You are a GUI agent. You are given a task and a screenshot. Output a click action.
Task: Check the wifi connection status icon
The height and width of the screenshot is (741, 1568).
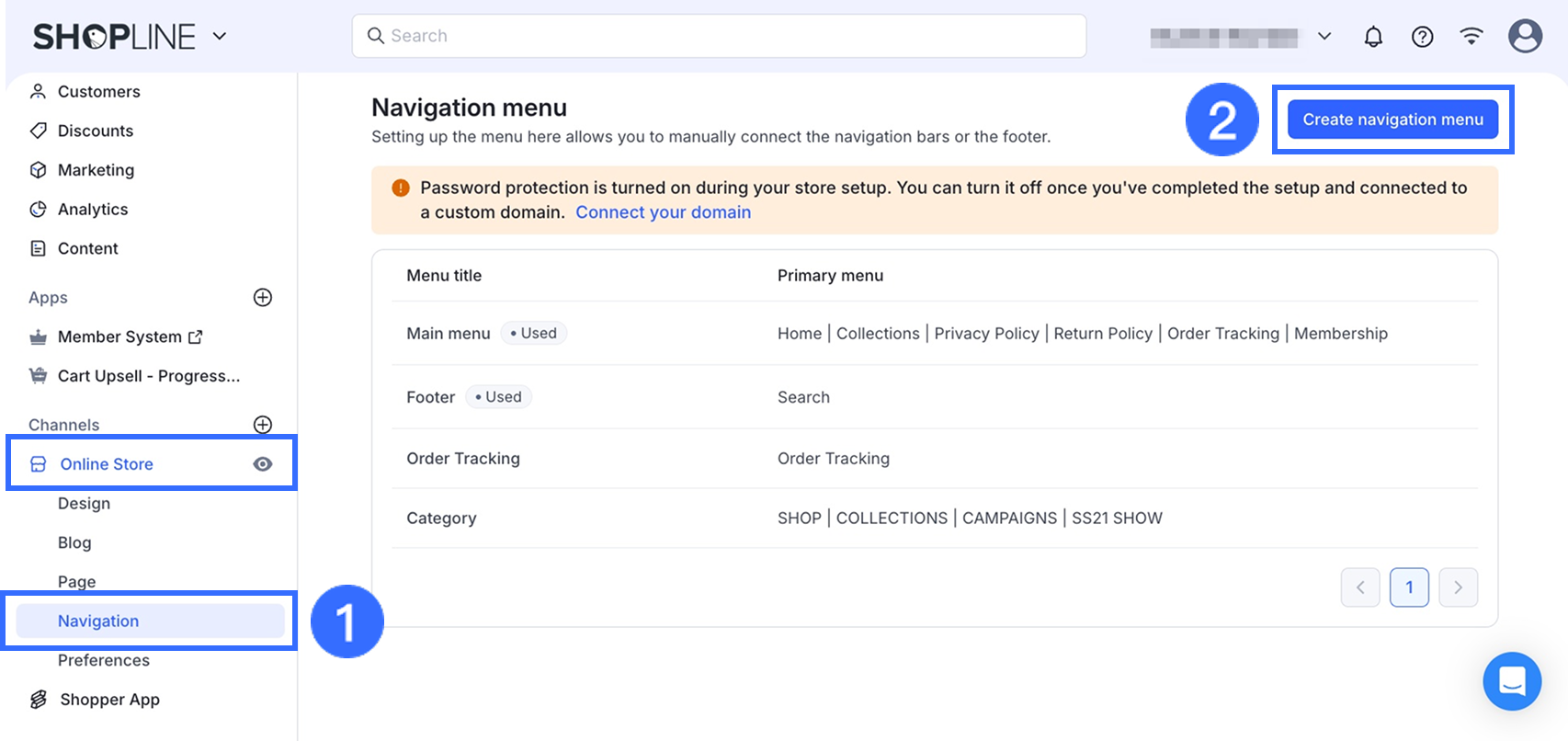1471,36
